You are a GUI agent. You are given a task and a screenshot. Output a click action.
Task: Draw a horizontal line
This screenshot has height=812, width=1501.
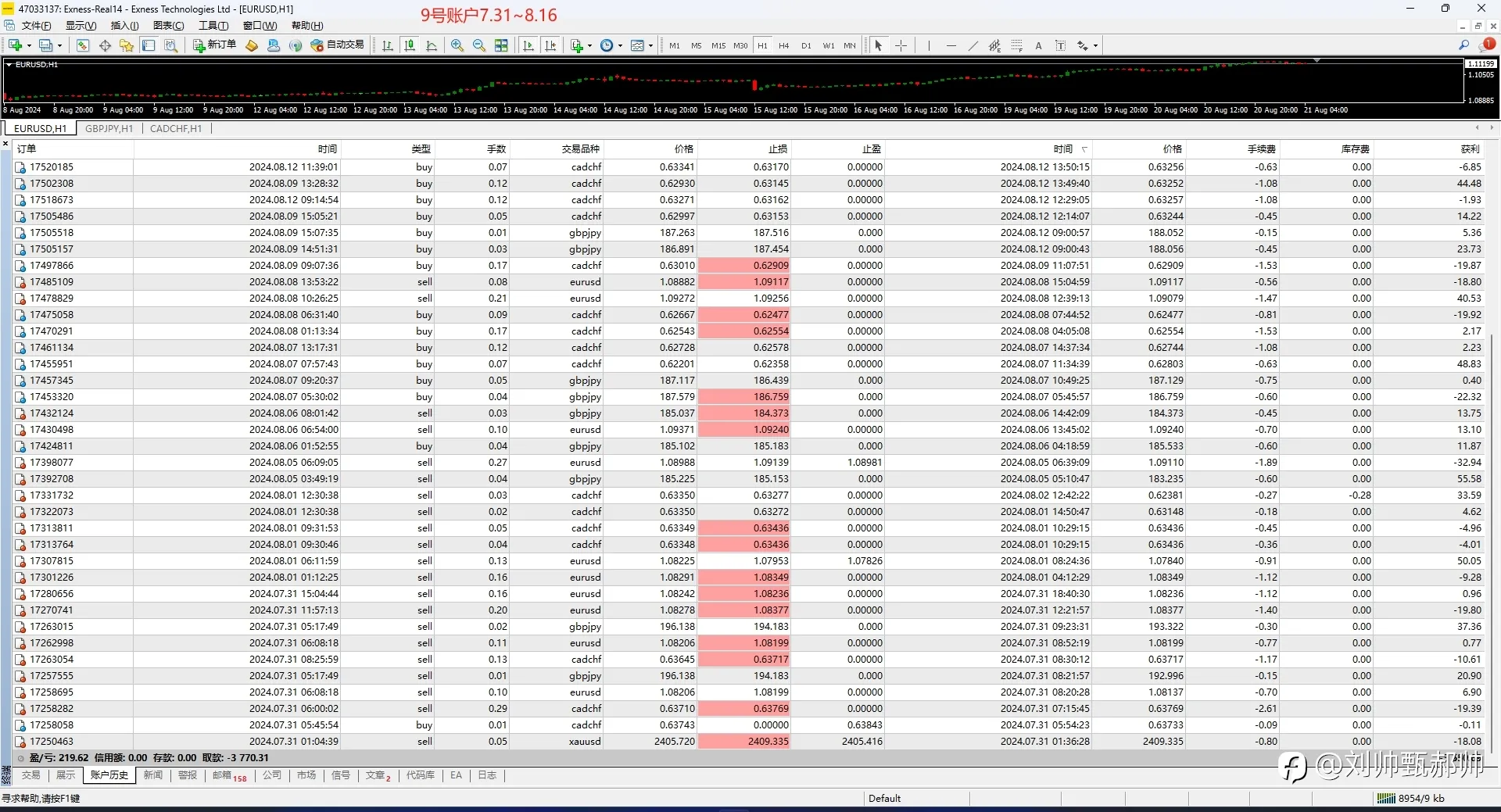click(951, 45)
